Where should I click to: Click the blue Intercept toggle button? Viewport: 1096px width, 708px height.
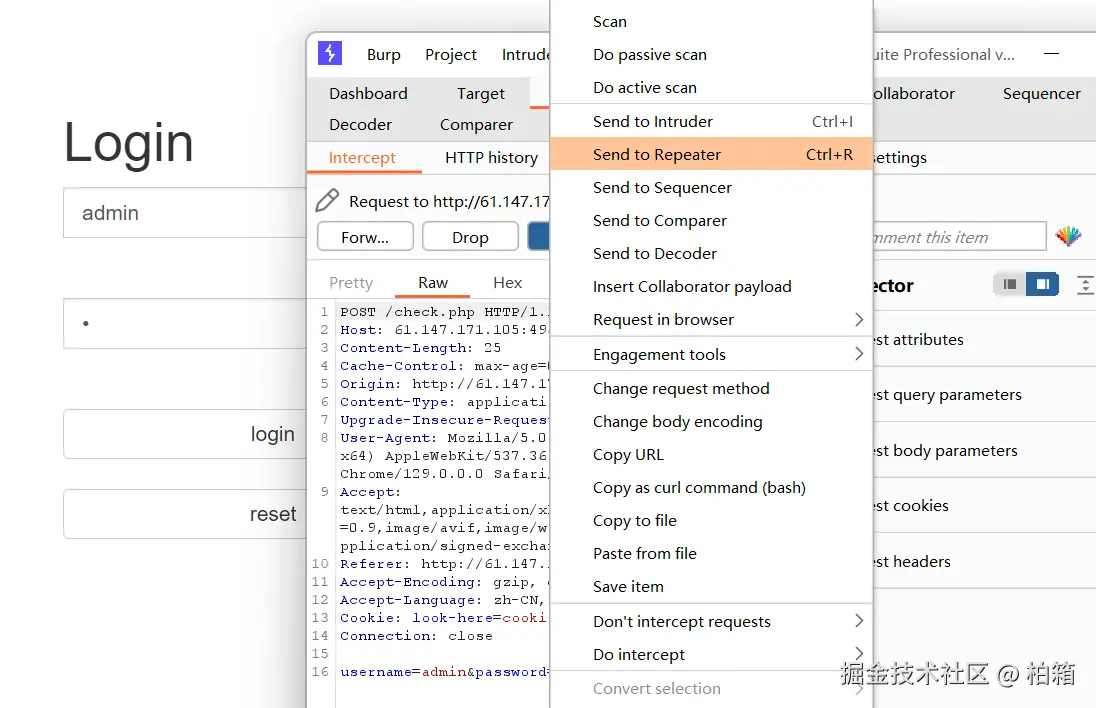click(x=538, y=236)
